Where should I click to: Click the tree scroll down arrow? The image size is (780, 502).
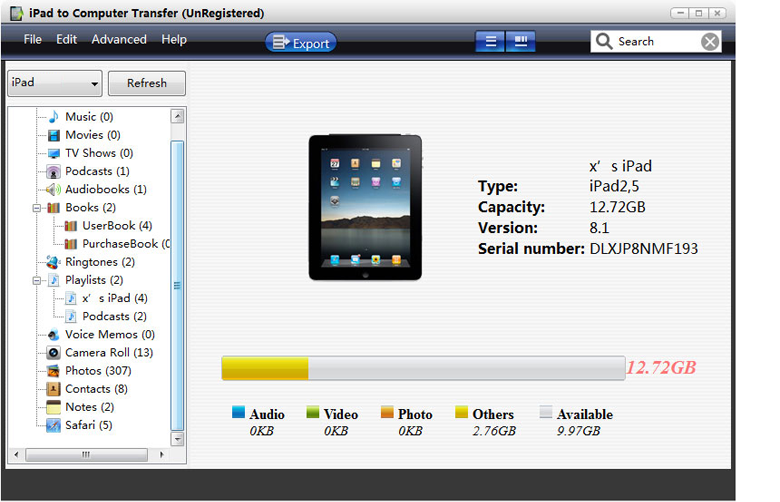178,439
